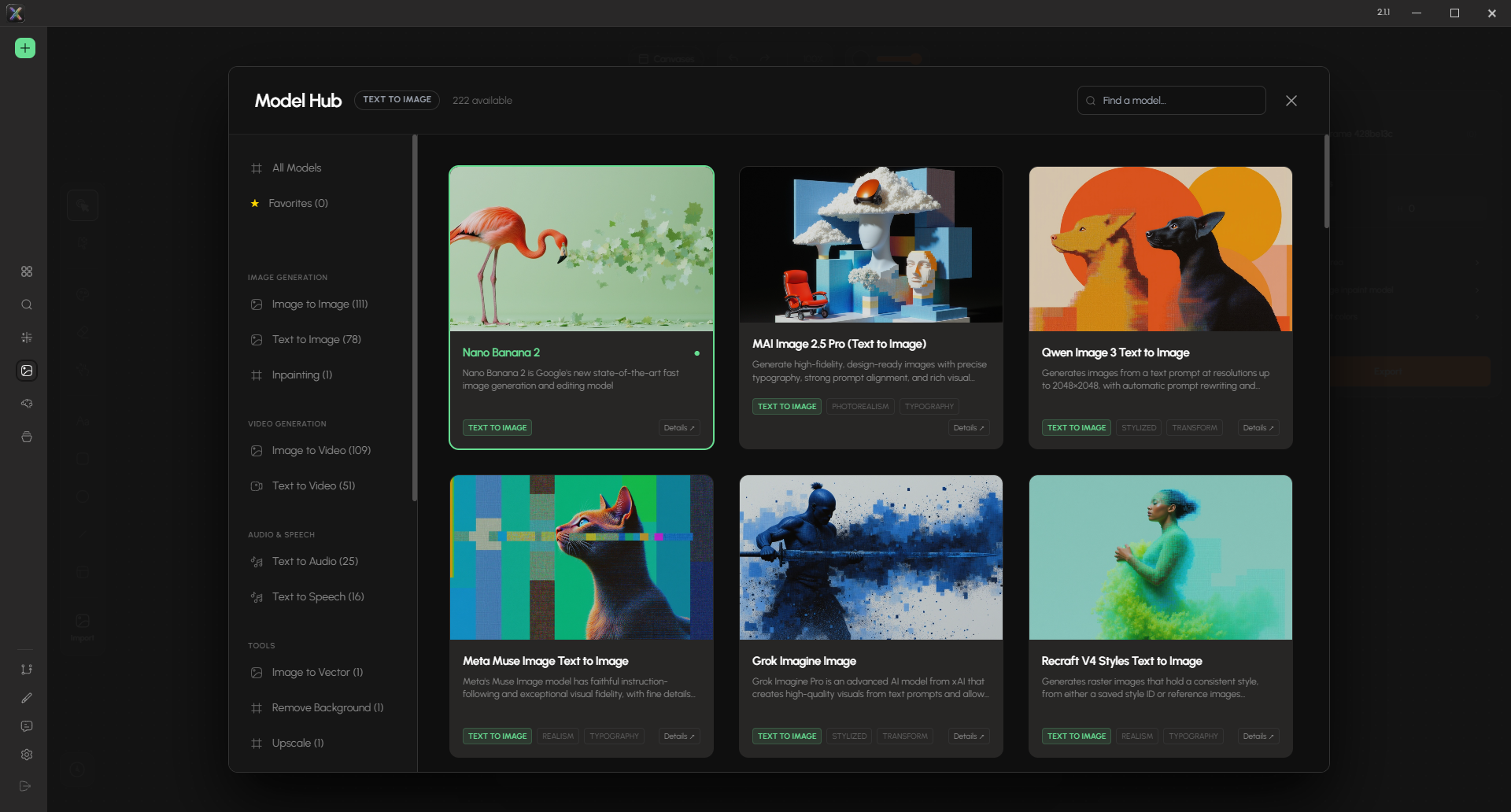Open Favorites (0) list
This screenshot has width=1511, height=812.
(298, 203)
